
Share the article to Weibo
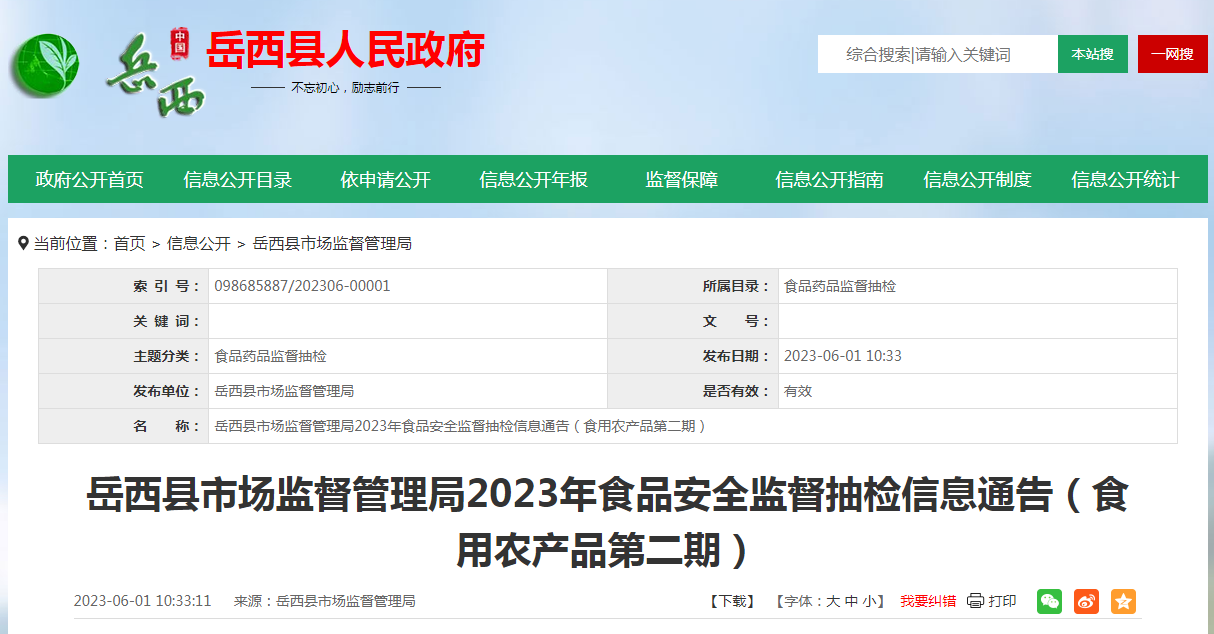coord(1086,601)
